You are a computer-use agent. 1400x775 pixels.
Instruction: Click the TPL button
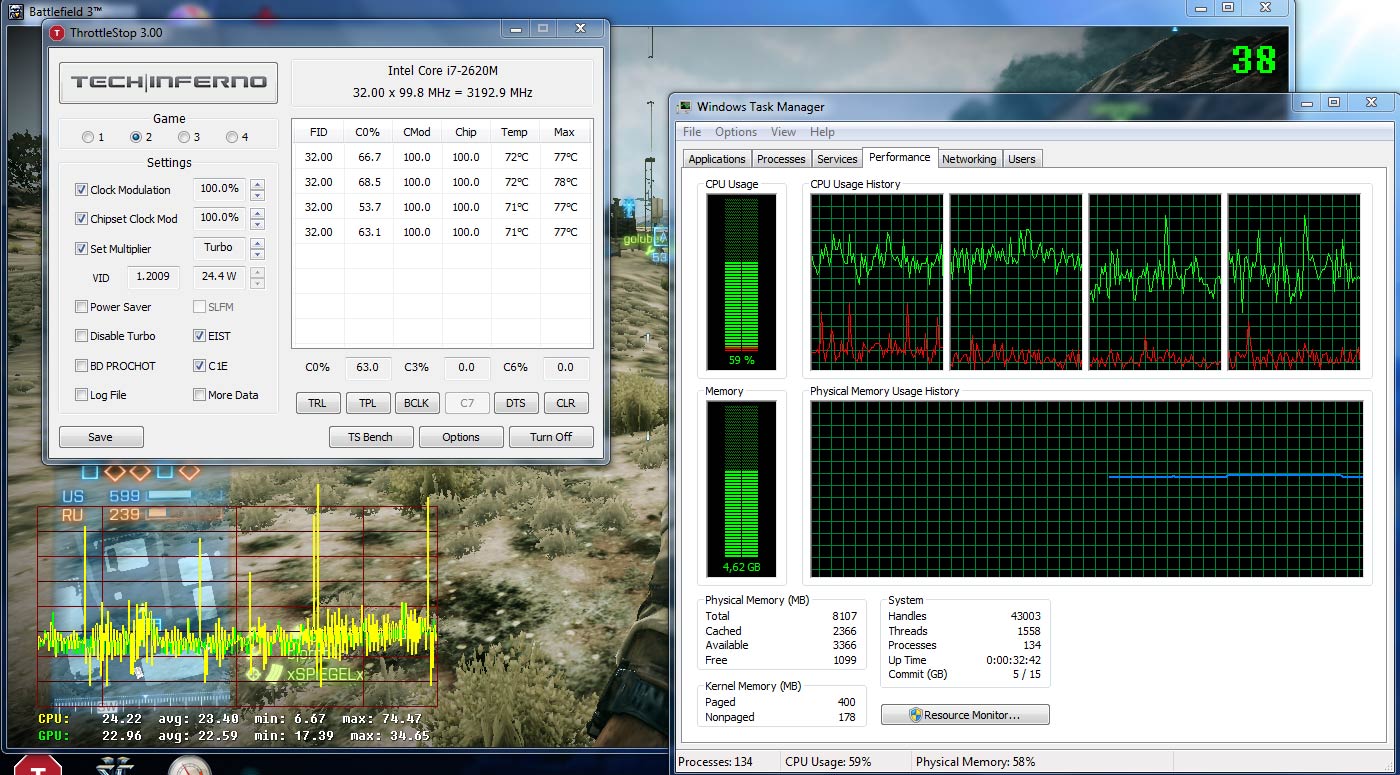pos(367,403)
